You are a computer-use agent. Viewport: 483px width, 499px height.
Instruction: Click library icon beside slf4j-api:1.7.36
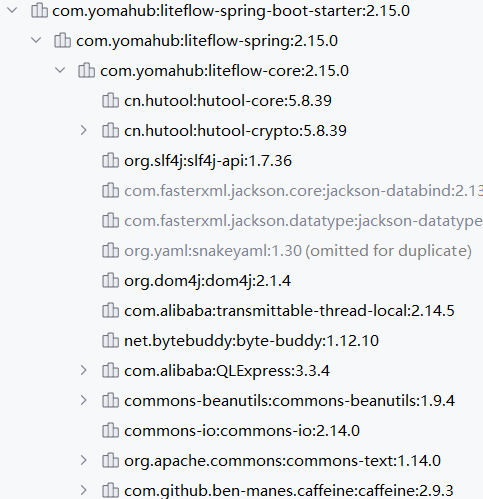click(x=110, y=160)
